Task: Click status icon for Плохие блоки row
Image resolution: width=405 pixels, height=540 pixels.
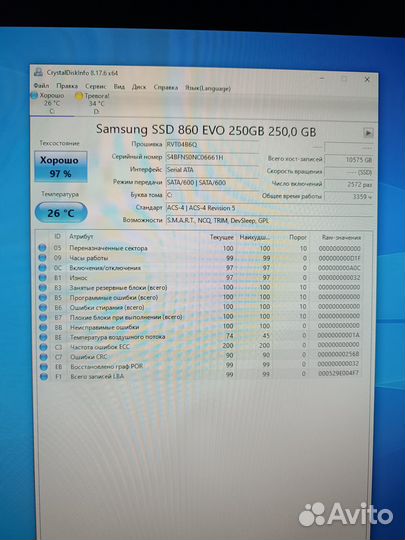Action: [43, 317]
